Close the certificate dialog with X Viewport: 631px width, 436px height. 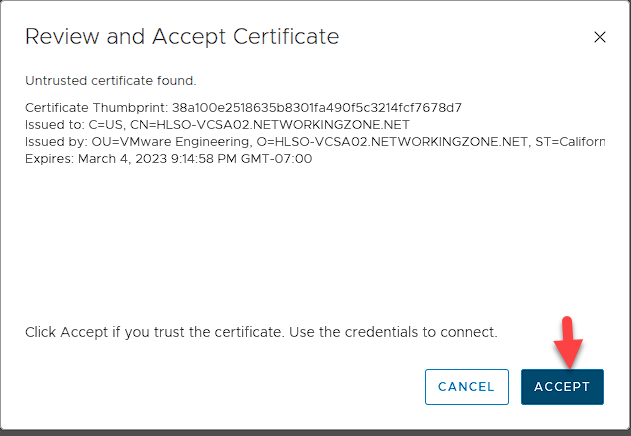coord(600,38)
